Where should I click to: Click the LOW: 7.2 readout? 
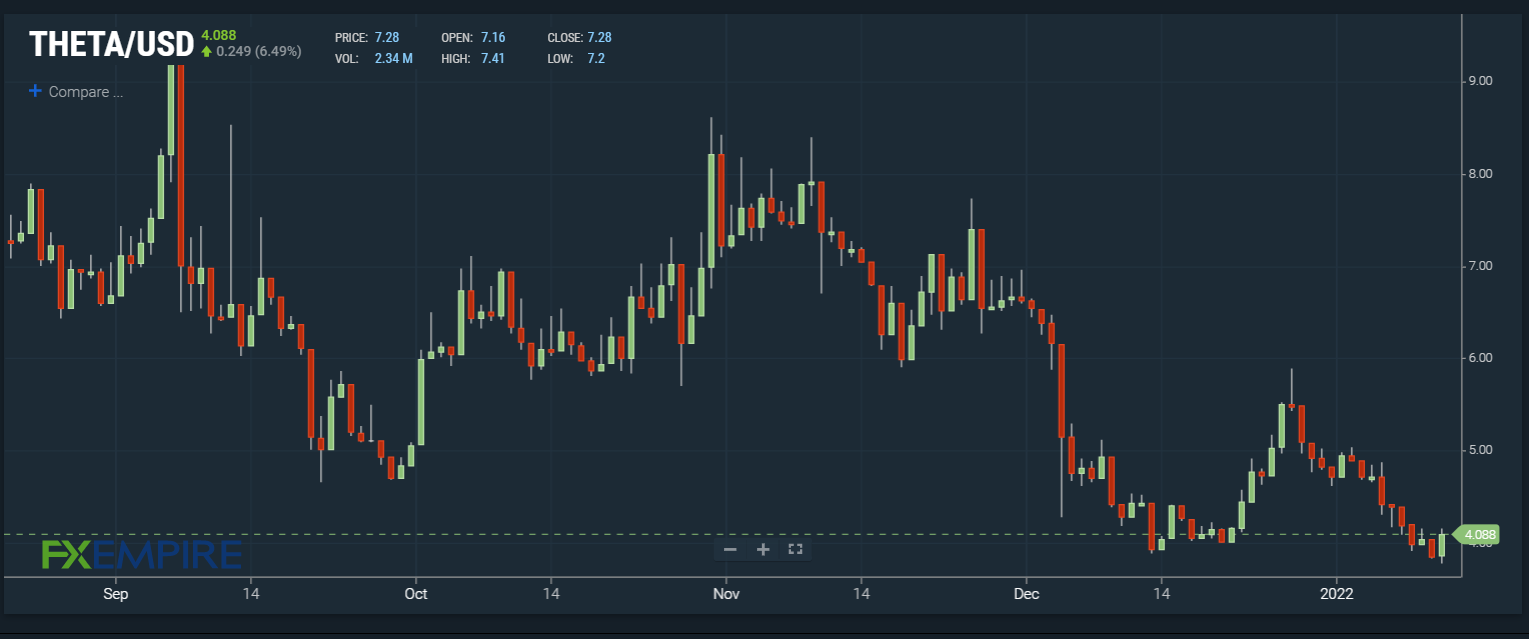click(x=576, y=58)
